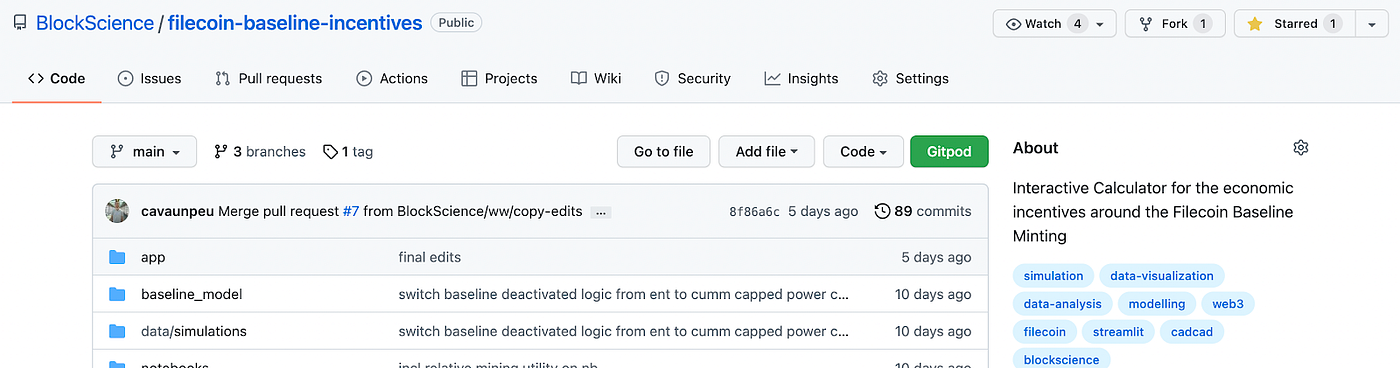
Task: Go to the Security tab
Action: pos(692,78)
